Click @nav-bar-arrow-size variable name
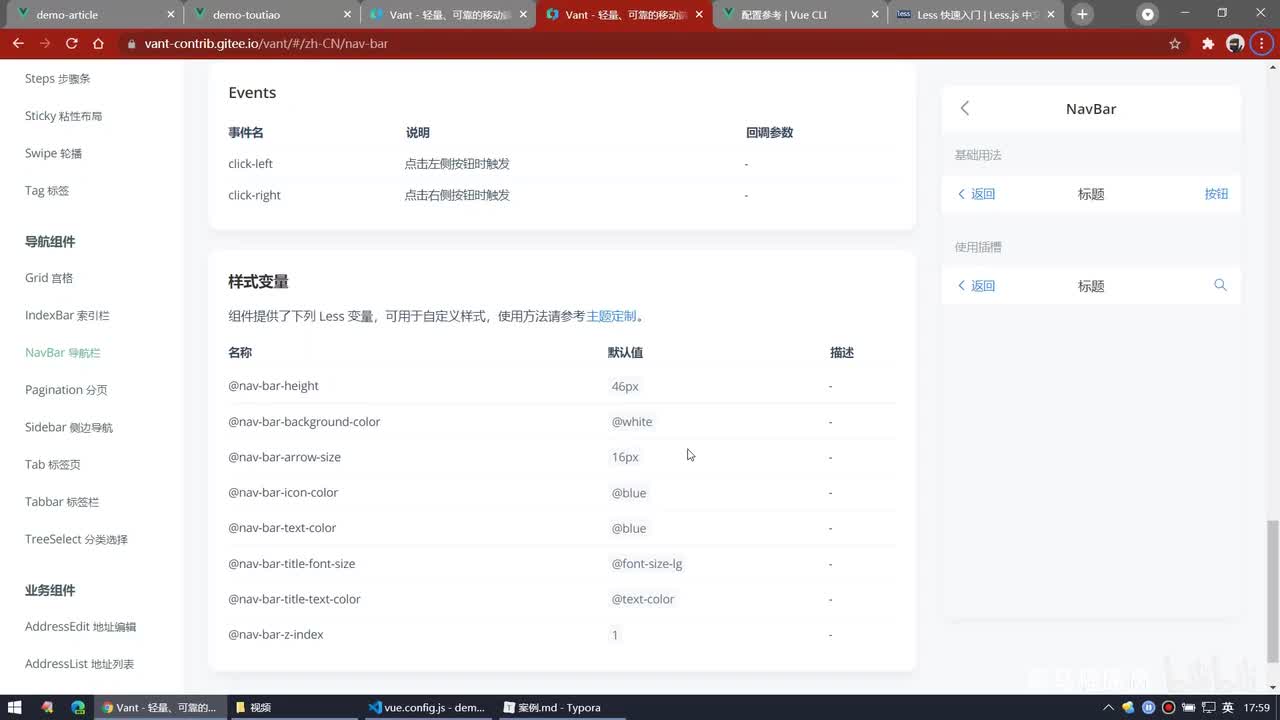1280x720 pixels. [284, 457]
